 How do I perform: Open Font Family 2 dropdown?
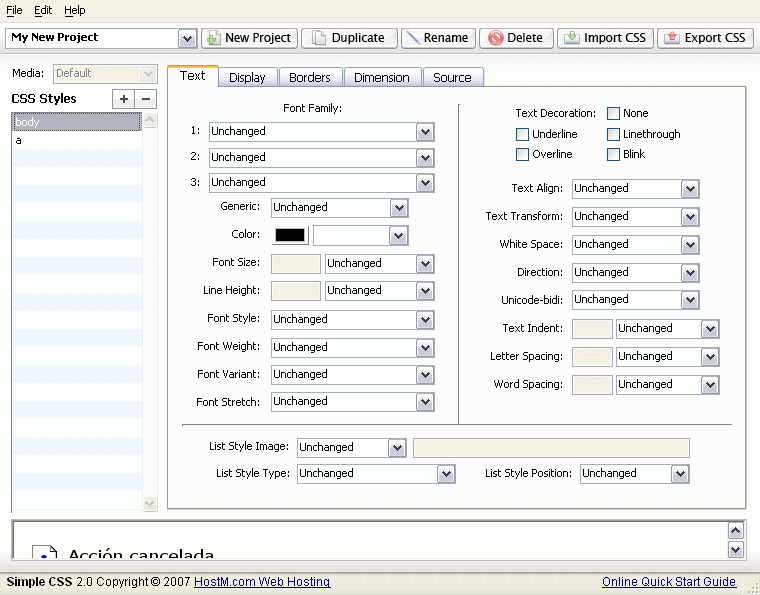click(x=425, y=157)
